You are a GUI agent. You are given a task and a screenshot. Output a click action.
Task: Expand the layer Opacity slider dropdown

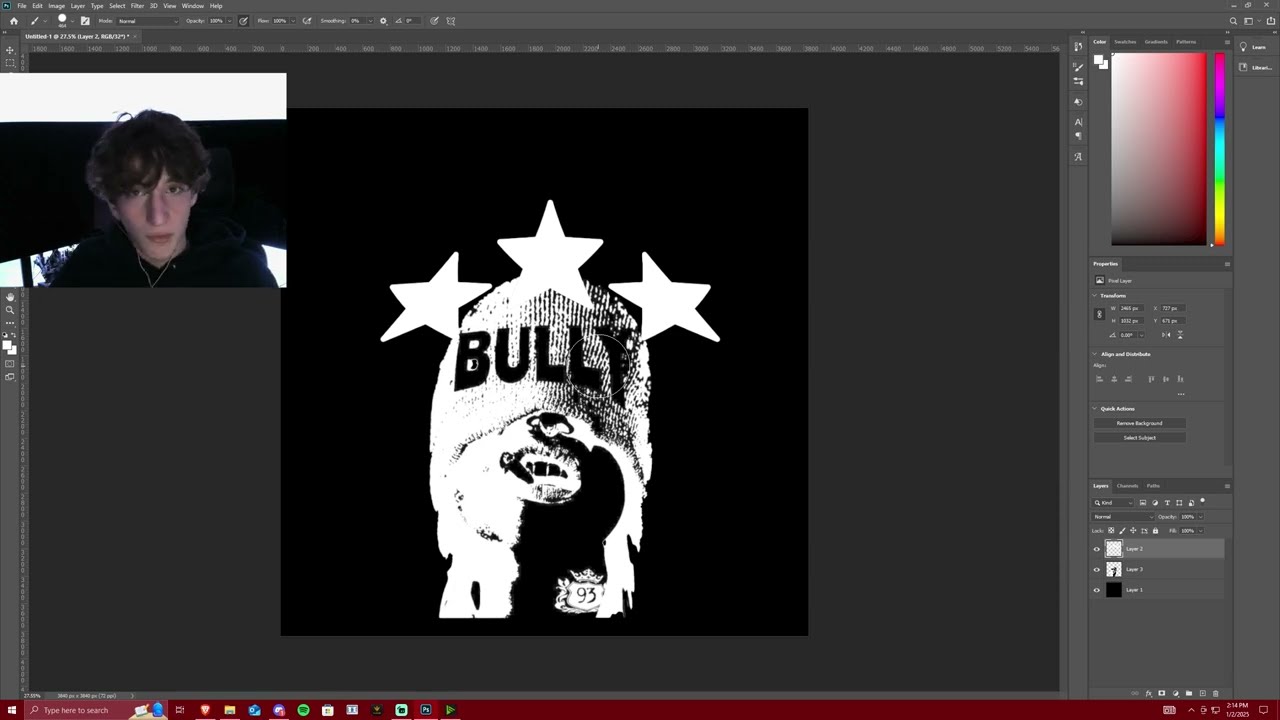pos(1201,516)
